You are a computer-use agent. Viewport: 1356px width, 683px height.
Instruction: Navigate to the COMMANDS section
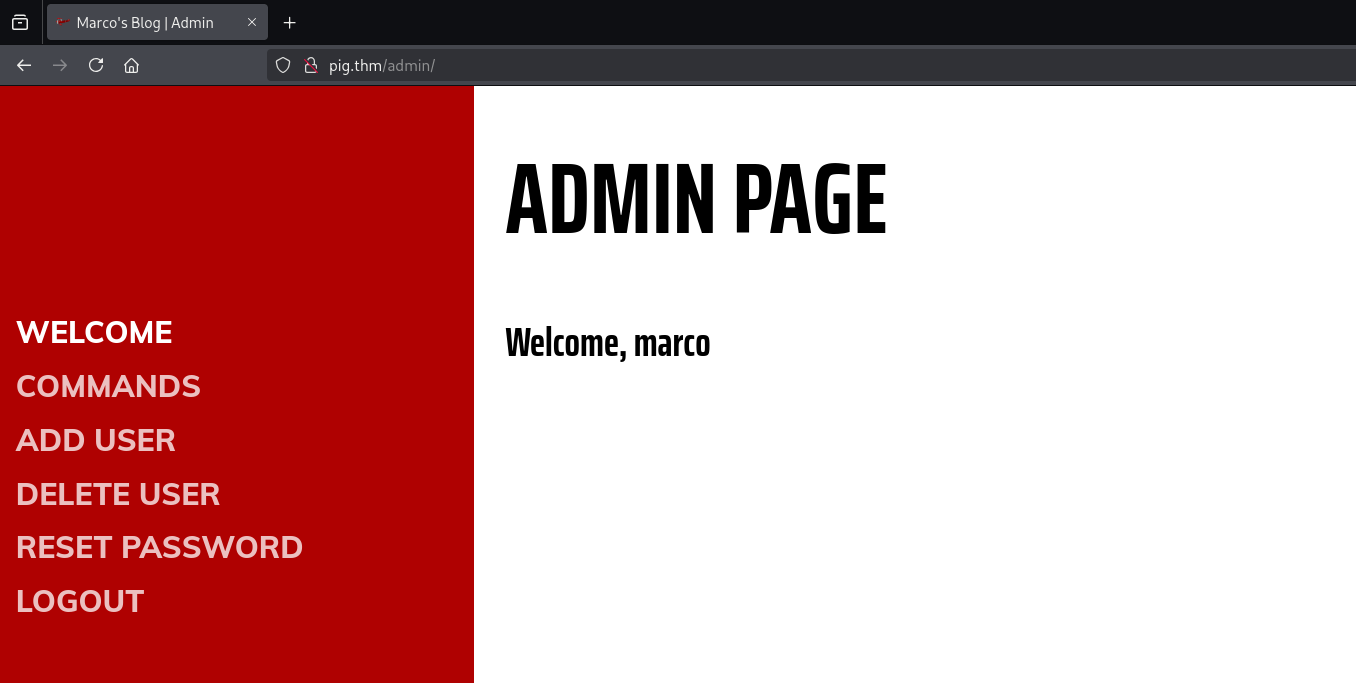(x=108, y=386)
